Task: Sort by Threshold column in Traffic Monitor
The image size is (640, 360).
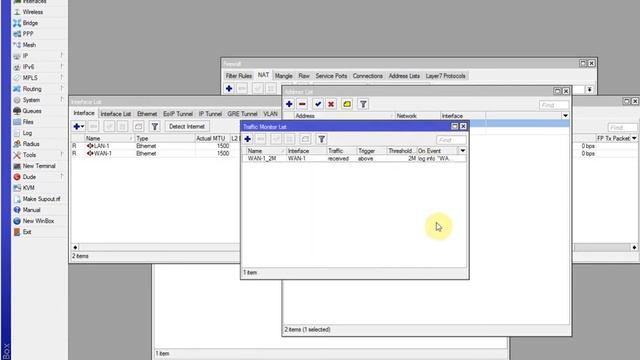Action: [x=401, y=151]
